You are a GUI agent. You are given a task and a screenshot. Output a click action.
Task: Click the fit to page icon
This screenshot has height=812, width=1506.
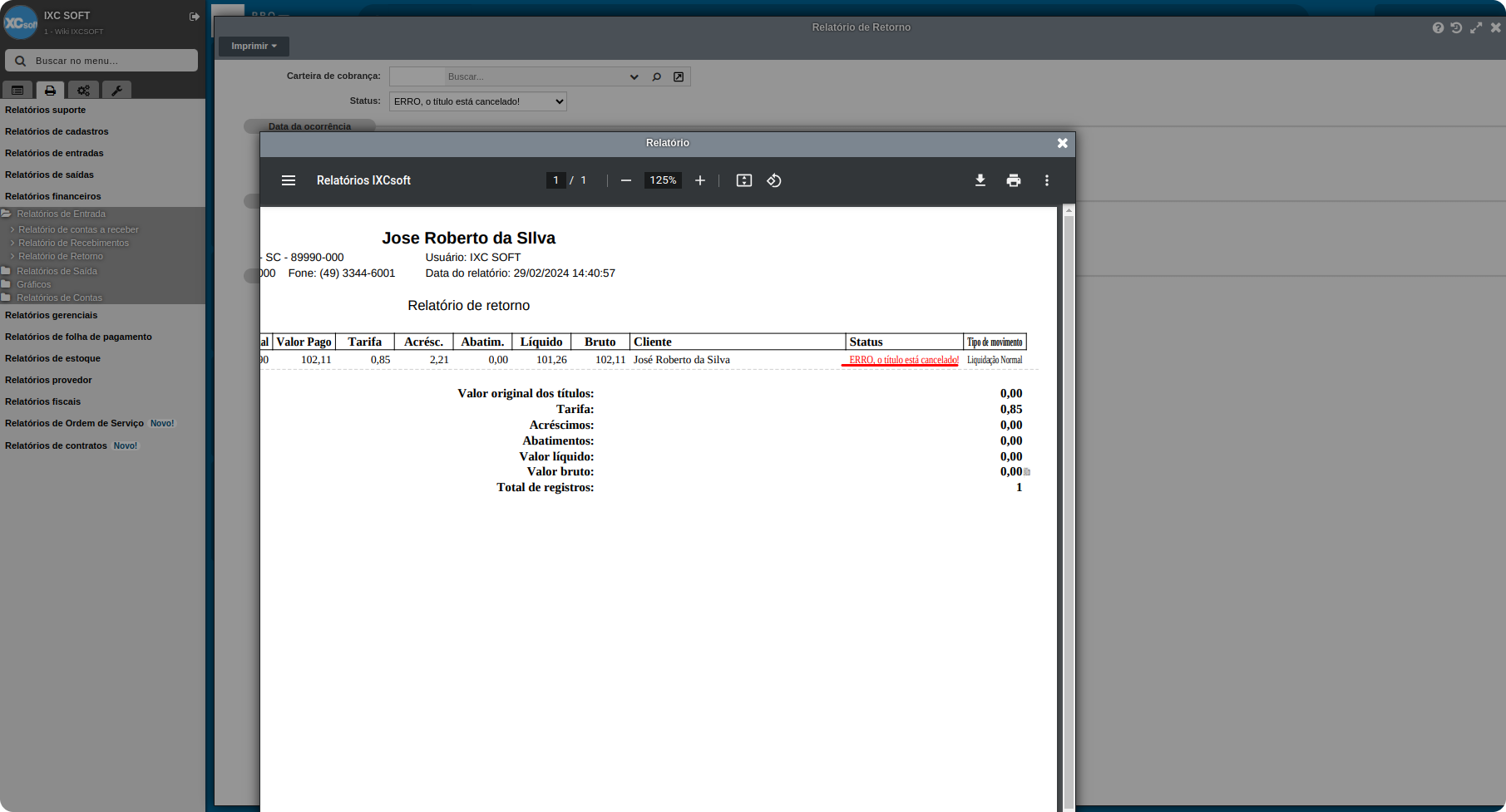[744, 180]
